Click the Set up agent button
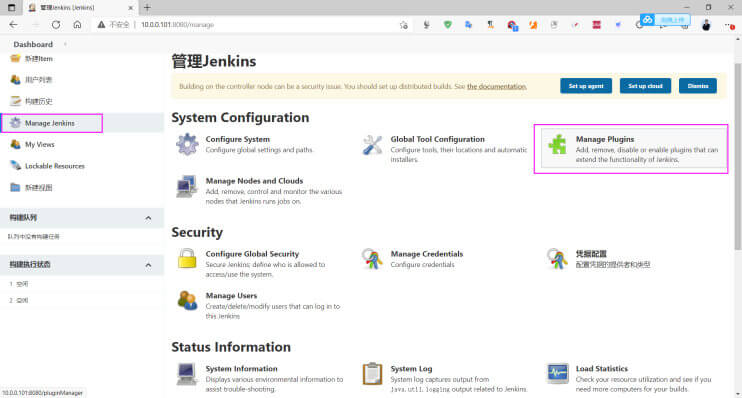Image resolution: width=742 pixels, height=398 pixels. 586,86
